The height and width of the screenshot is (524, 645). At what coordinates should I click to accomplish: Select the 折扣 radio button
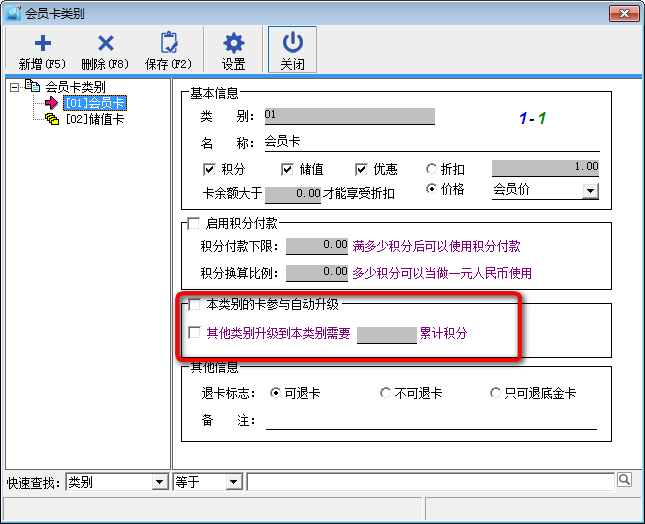tap(431, 169)
